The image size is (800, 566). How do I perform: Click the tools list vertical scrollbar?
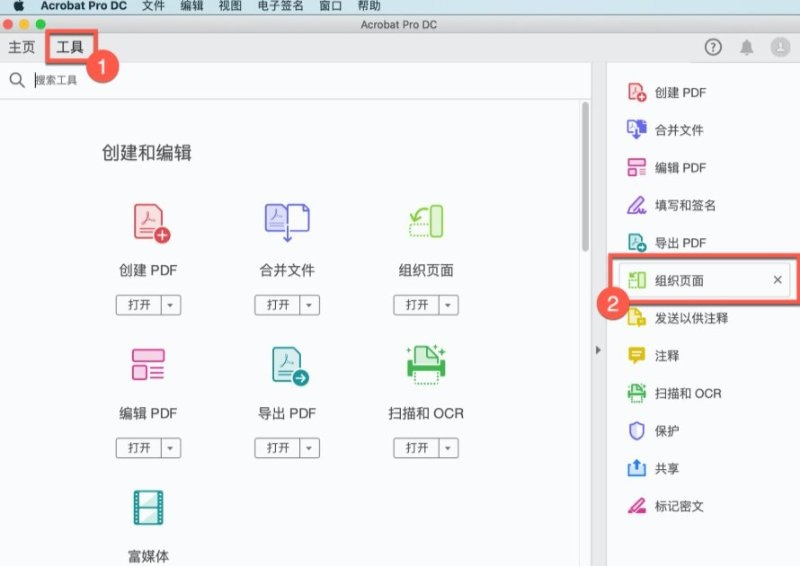(585, 177)
